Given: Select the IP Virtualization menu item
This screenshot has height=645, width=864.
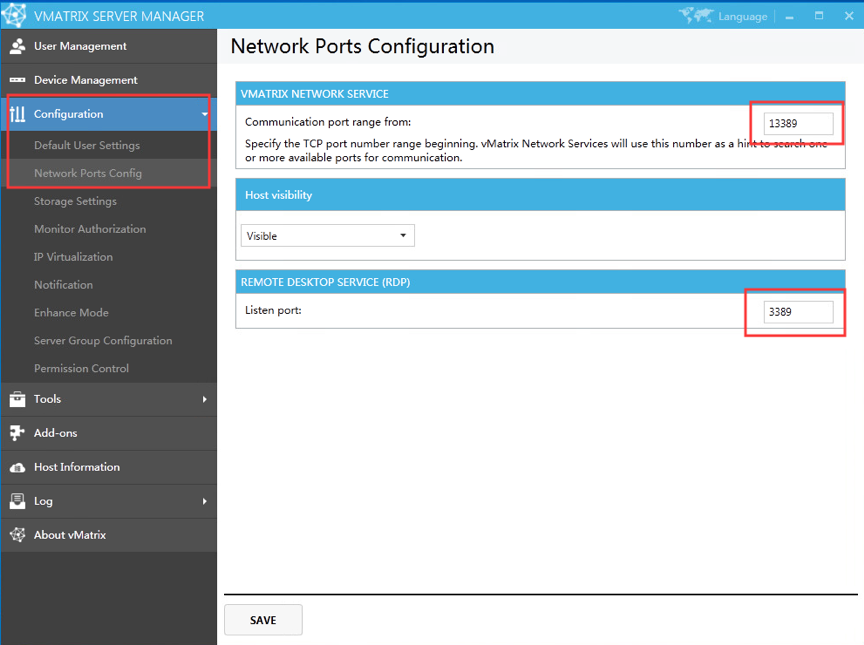Looking at the screenshot, I should point(73,257).
